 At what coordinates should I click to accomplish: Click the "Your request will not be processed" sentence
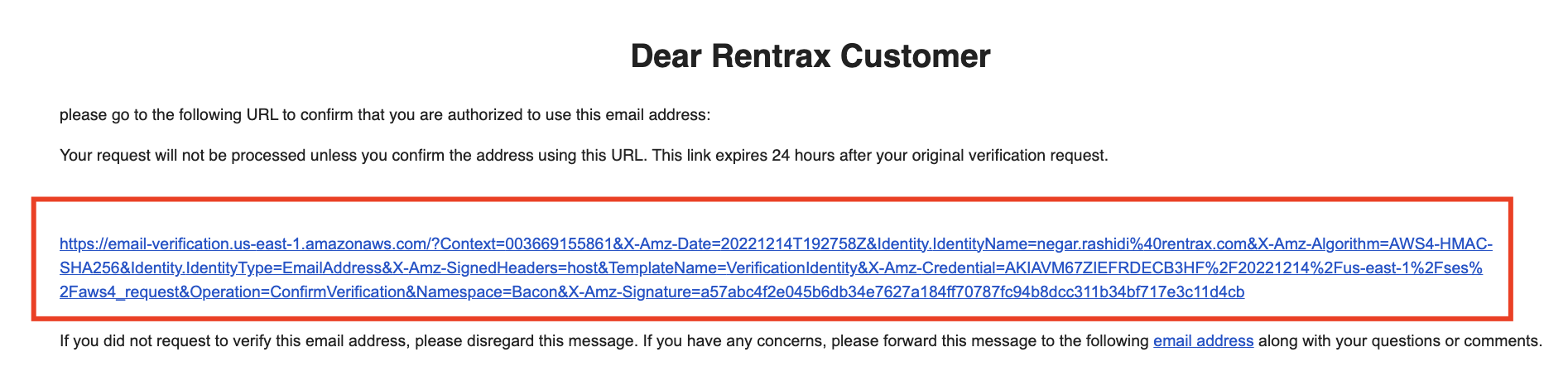pos(354,156)
